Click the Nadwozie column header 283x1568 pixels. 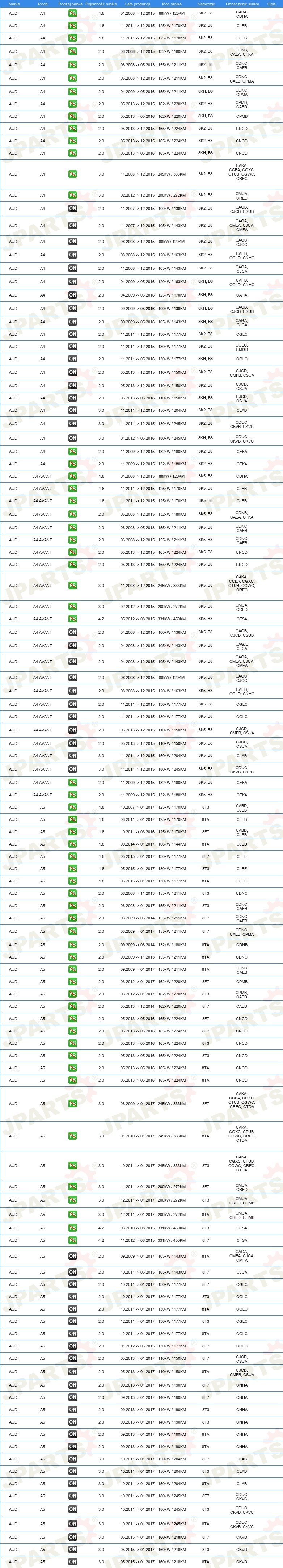point(206,4)
